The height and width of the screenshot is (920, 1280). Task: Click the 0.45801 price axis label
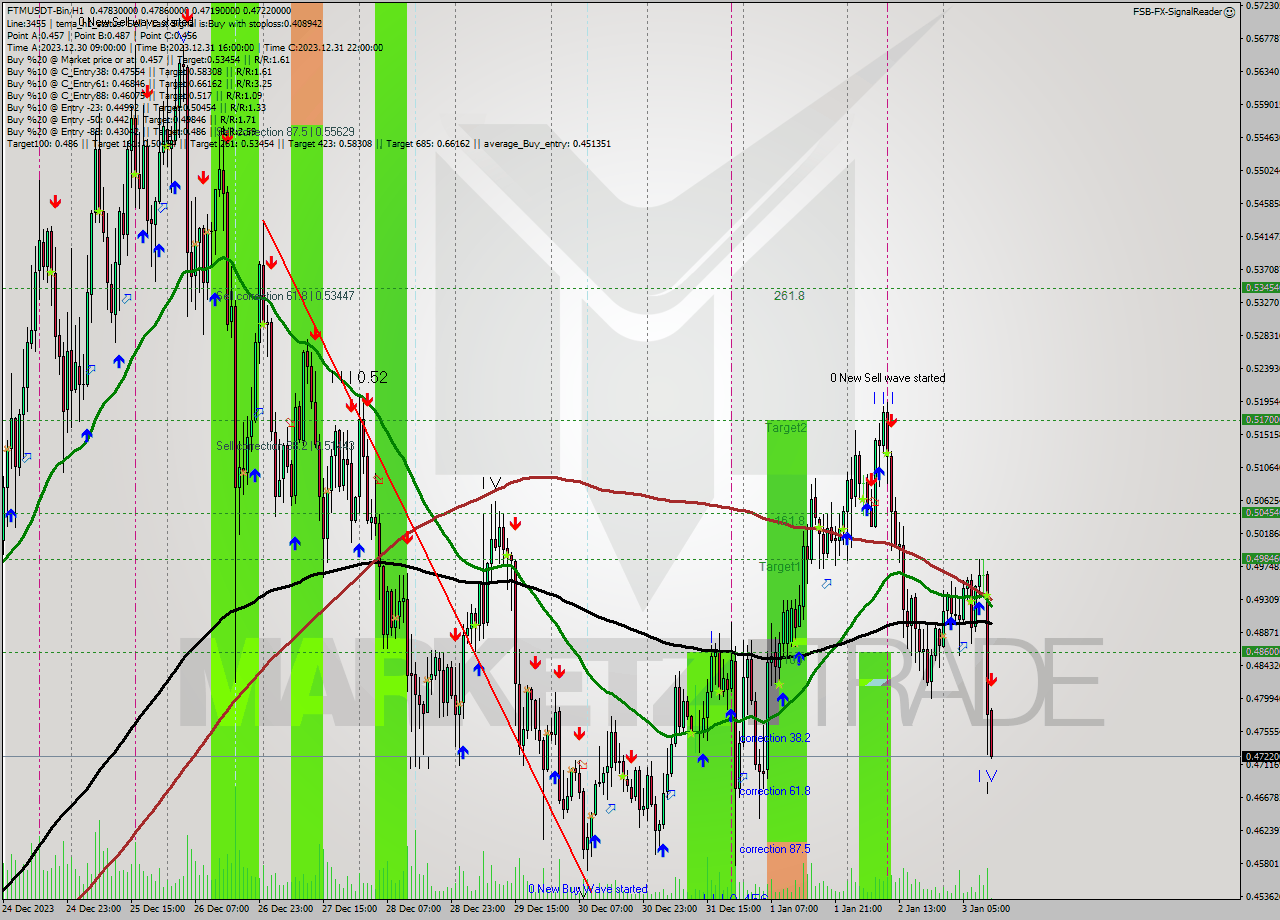(1260, 863)
